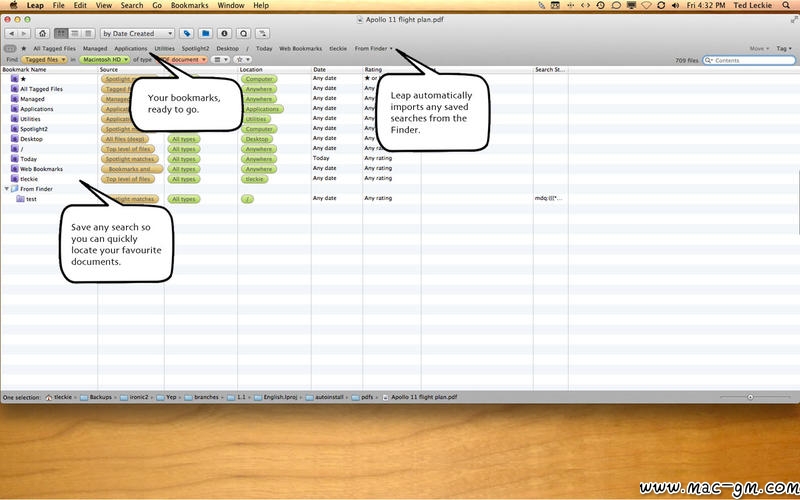Open the star bookmark in bookmarks bar
The width and height of the screenshot is (800, 500).
(x=23, y=48)
